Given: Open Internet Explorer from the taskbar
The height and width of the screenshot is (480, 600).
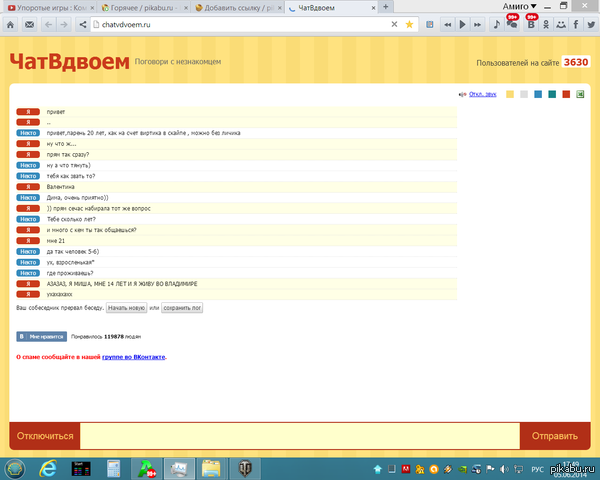Looking at the screenshot, I should (46, 467).
